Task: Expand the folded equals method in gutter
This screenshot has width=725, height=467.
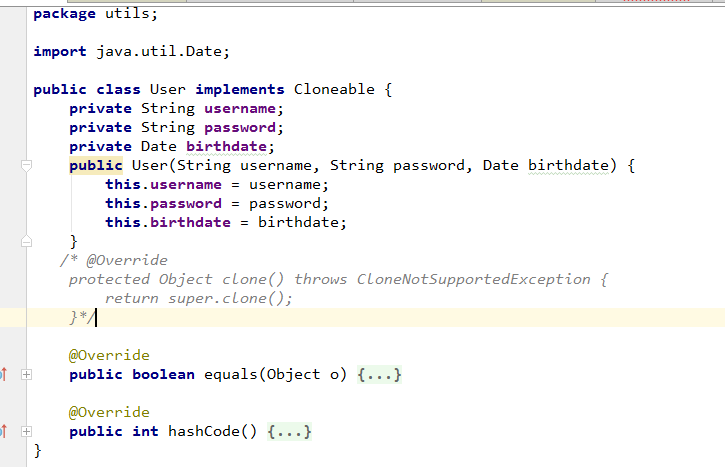Action: [26, 375]
